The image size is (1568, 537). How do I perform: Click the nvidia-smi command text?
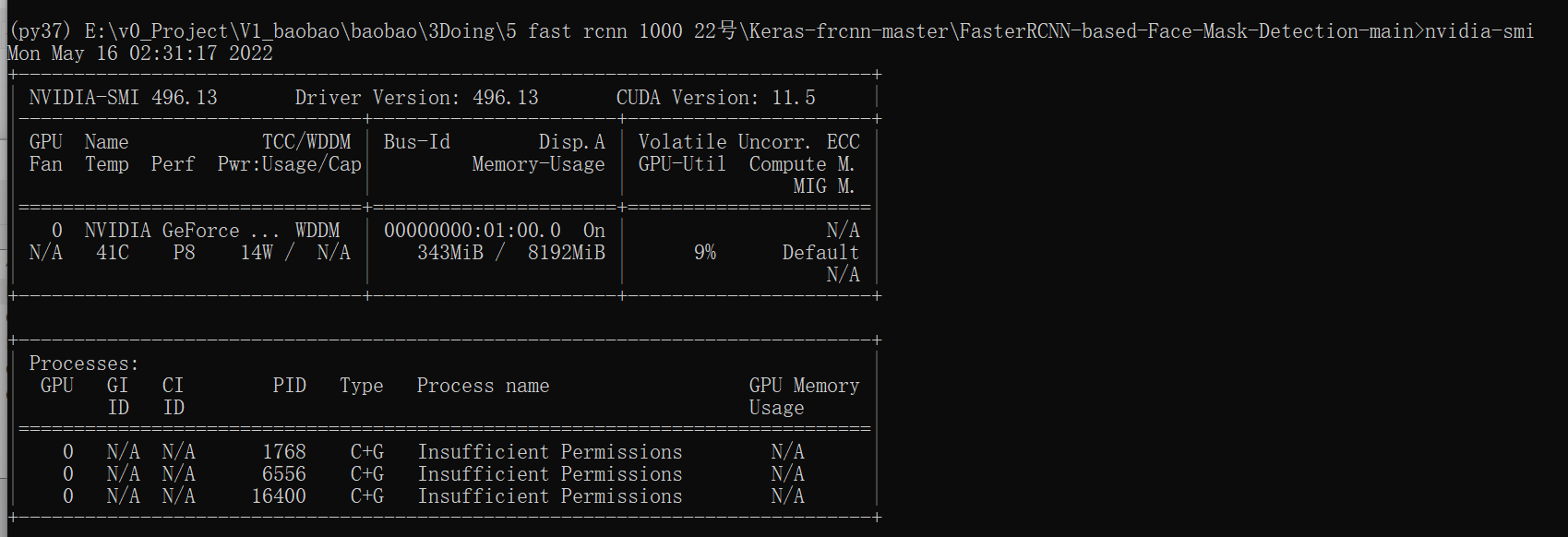[x=1478, y=31]
